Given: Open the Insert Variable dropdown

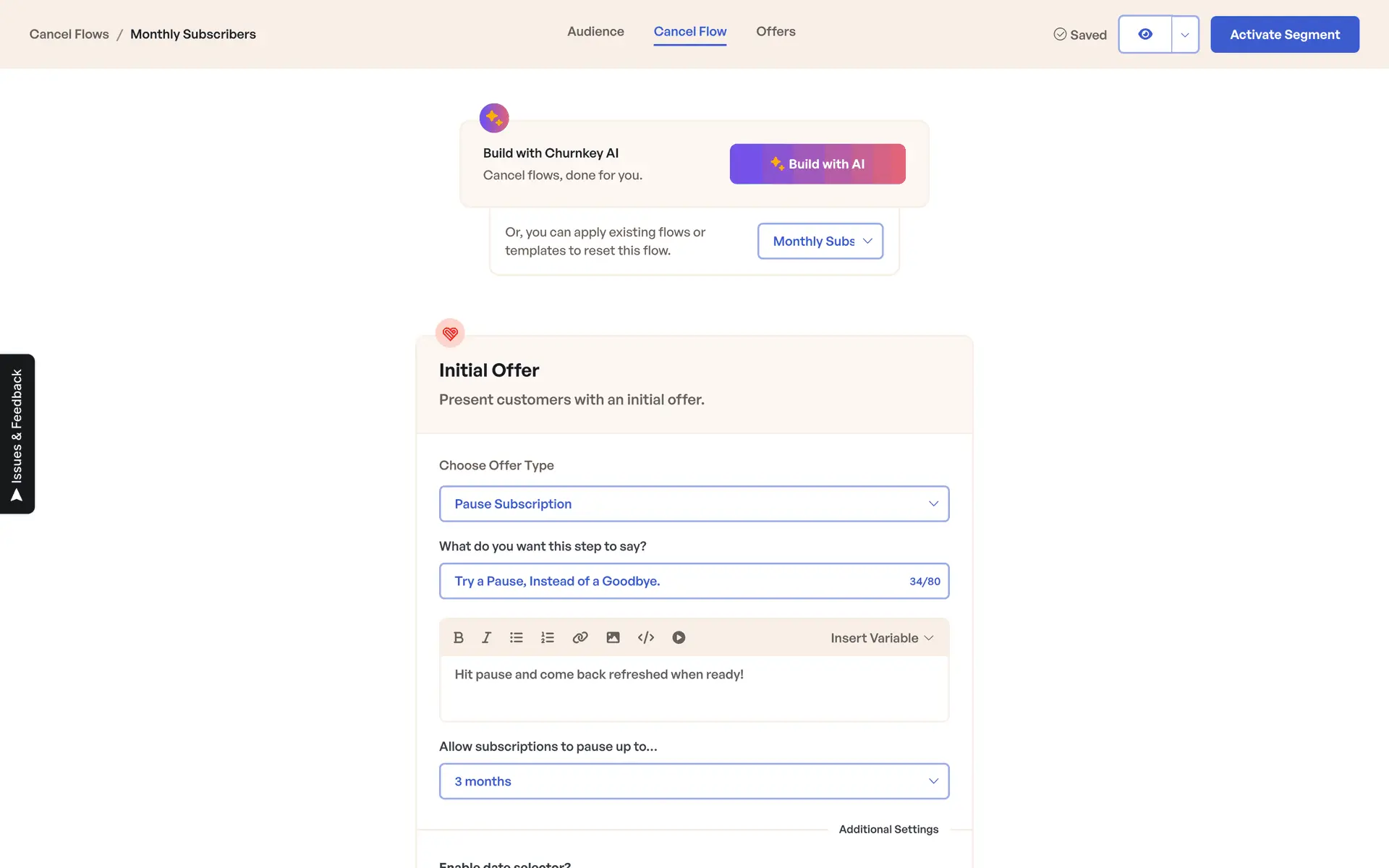Looking at the screenshot, I should [x=882, y=638].
